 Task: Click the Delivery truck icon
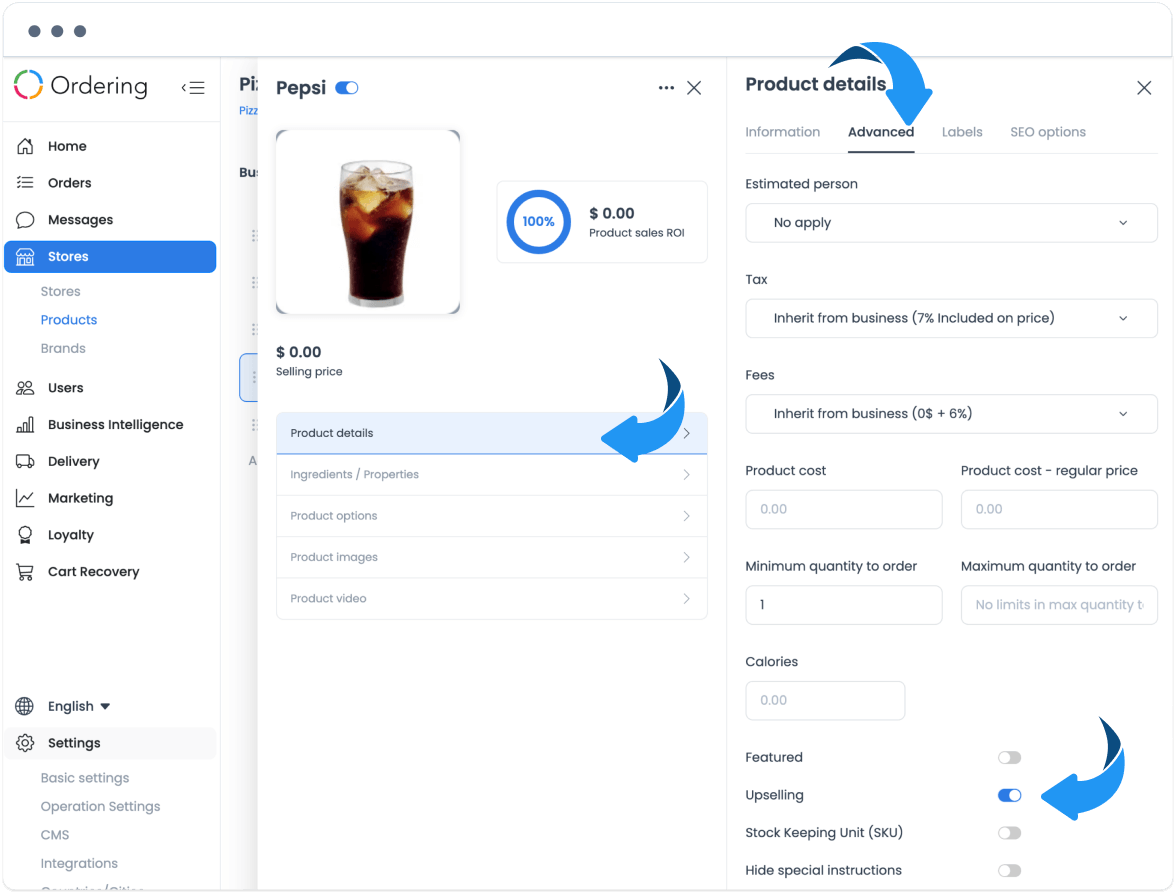[x=25, y=461]
